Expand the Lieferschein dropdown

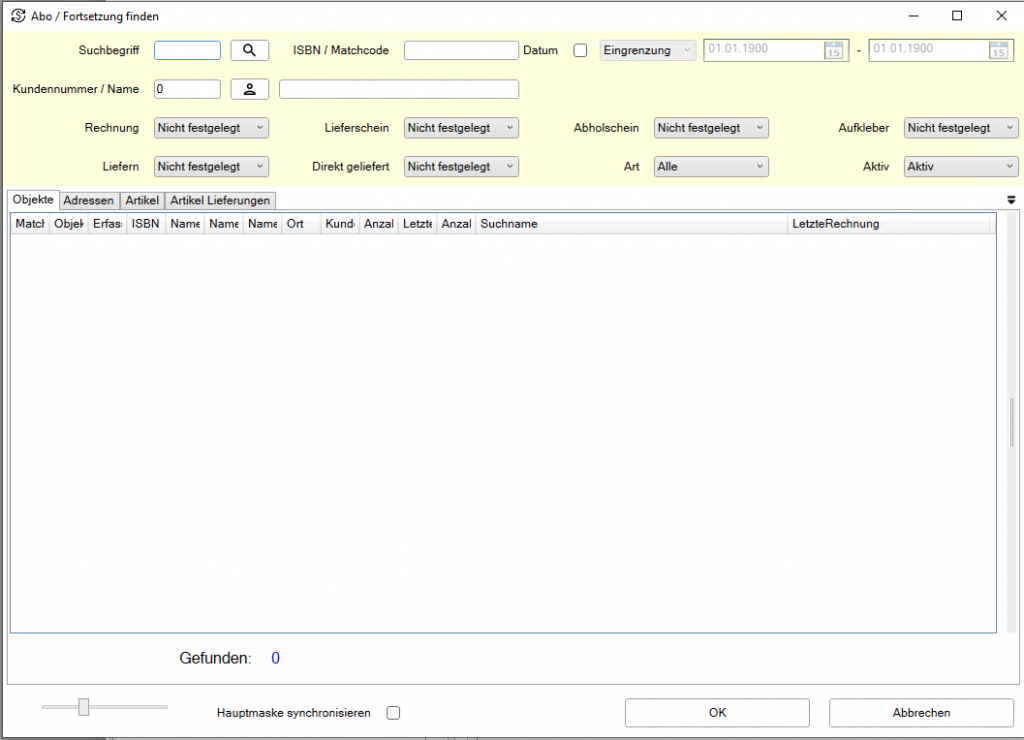(461, 128)
